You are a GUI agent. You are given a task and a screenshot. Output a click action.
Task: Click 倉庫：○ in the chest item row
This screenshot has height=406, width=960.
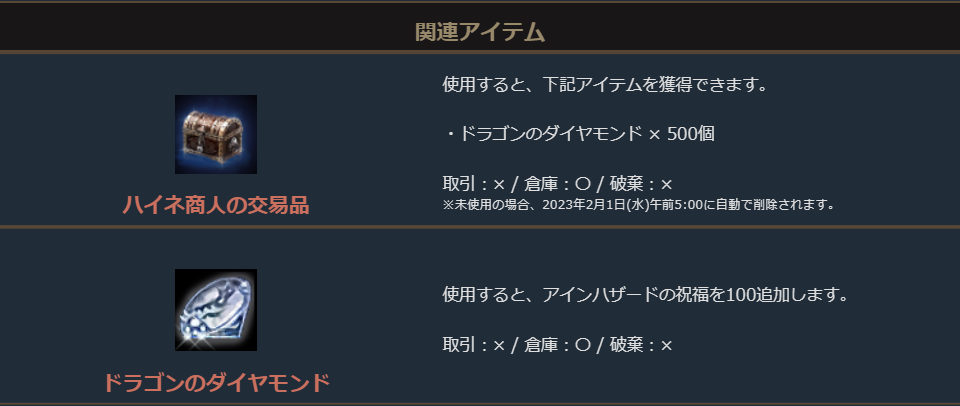click(x=558, y=184)
